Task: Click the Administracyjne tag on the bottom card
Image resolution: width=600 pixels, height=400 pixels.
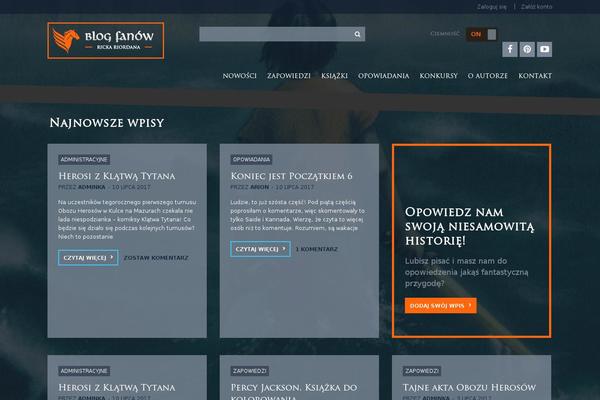Action: (x=84, y=371)
